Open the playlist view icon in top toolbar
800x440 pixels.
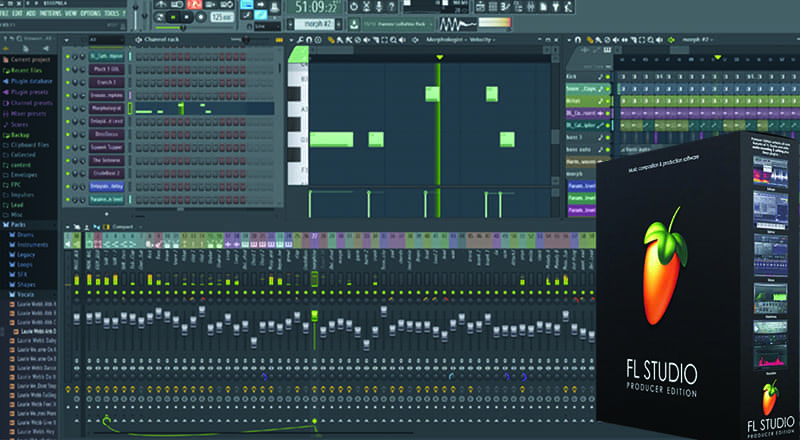[481, 7]
